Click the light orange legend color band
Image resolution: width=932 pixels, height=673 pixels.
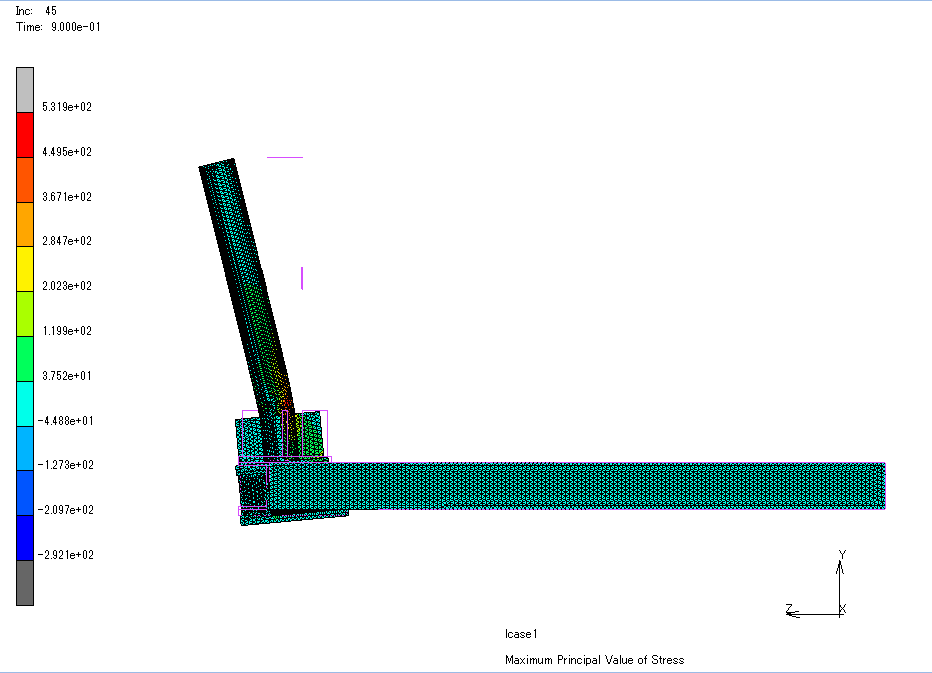point(25,224)
